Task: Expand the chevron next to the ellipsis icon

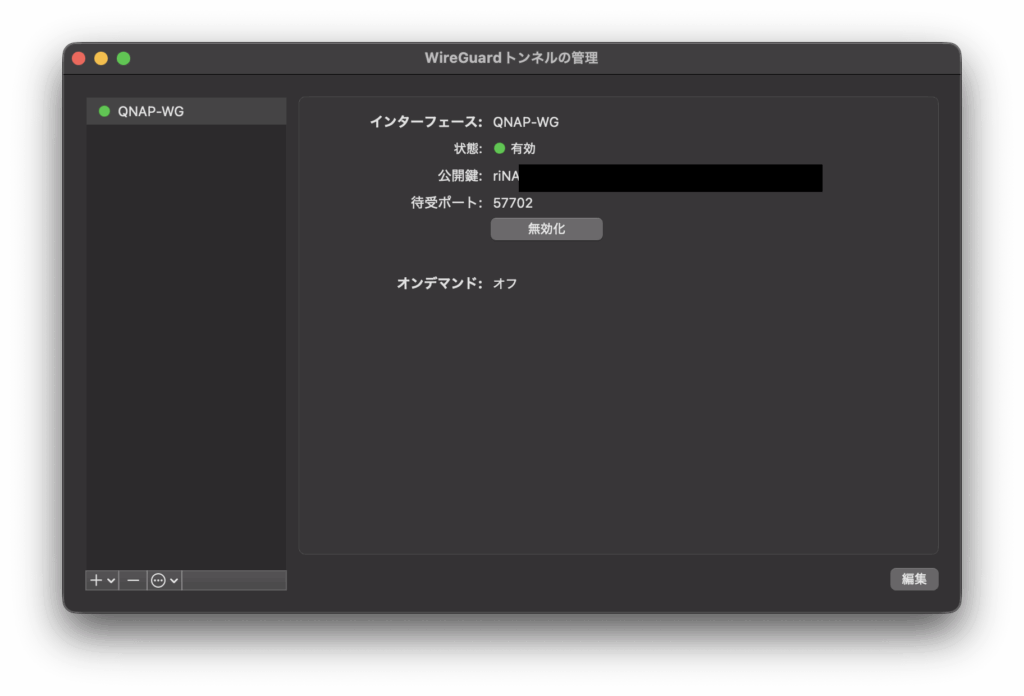Action: pos(174,581)
